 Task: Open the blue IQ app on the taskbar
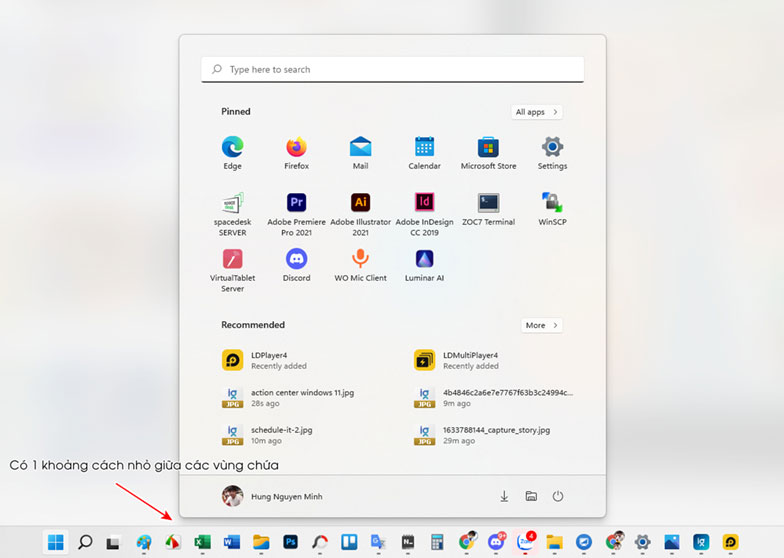coord(701,542)
